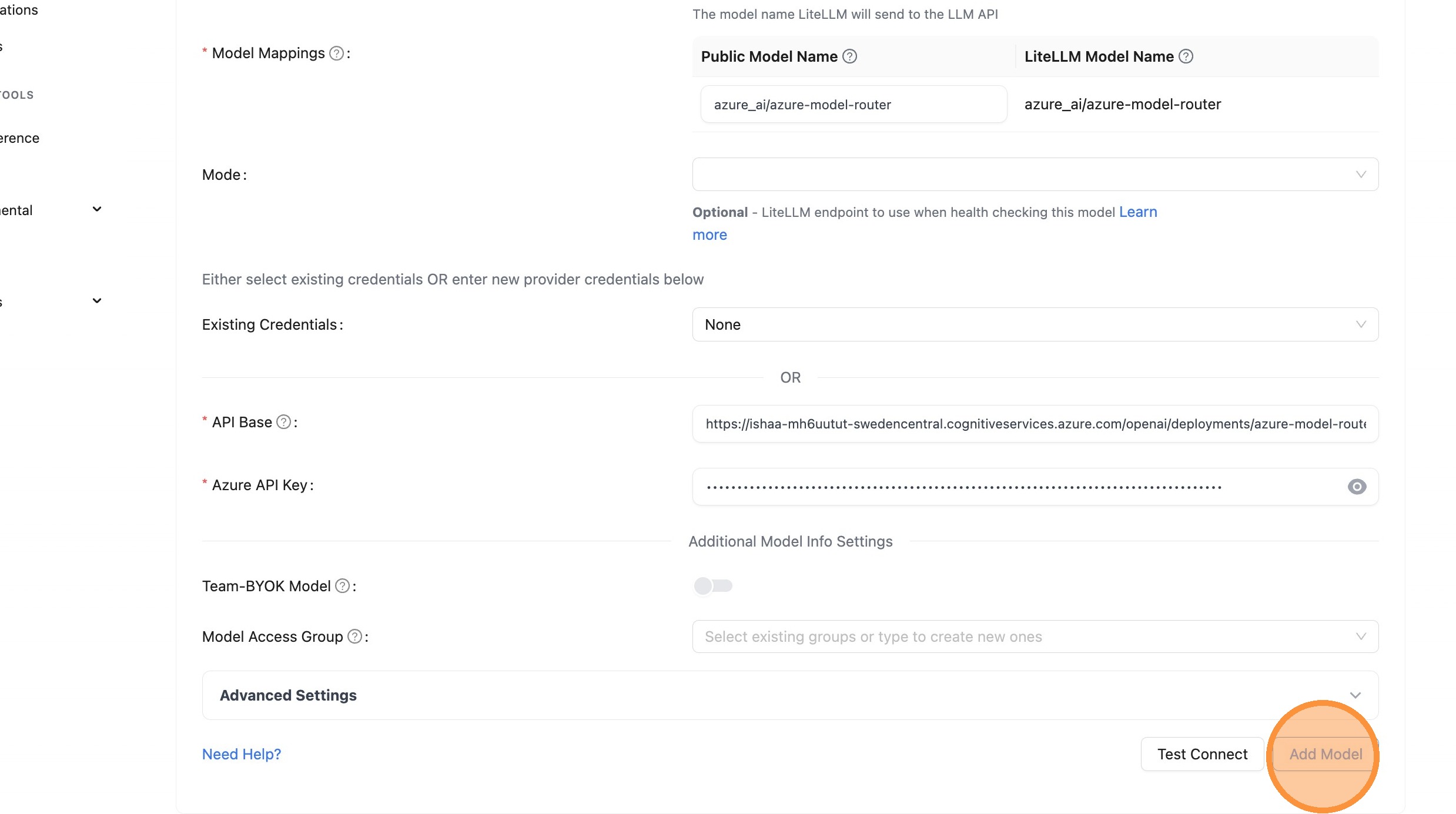The height and width of the screenshot is (814, 1456).
Task: Click the Add Model button
Action: coord(1325,754)
